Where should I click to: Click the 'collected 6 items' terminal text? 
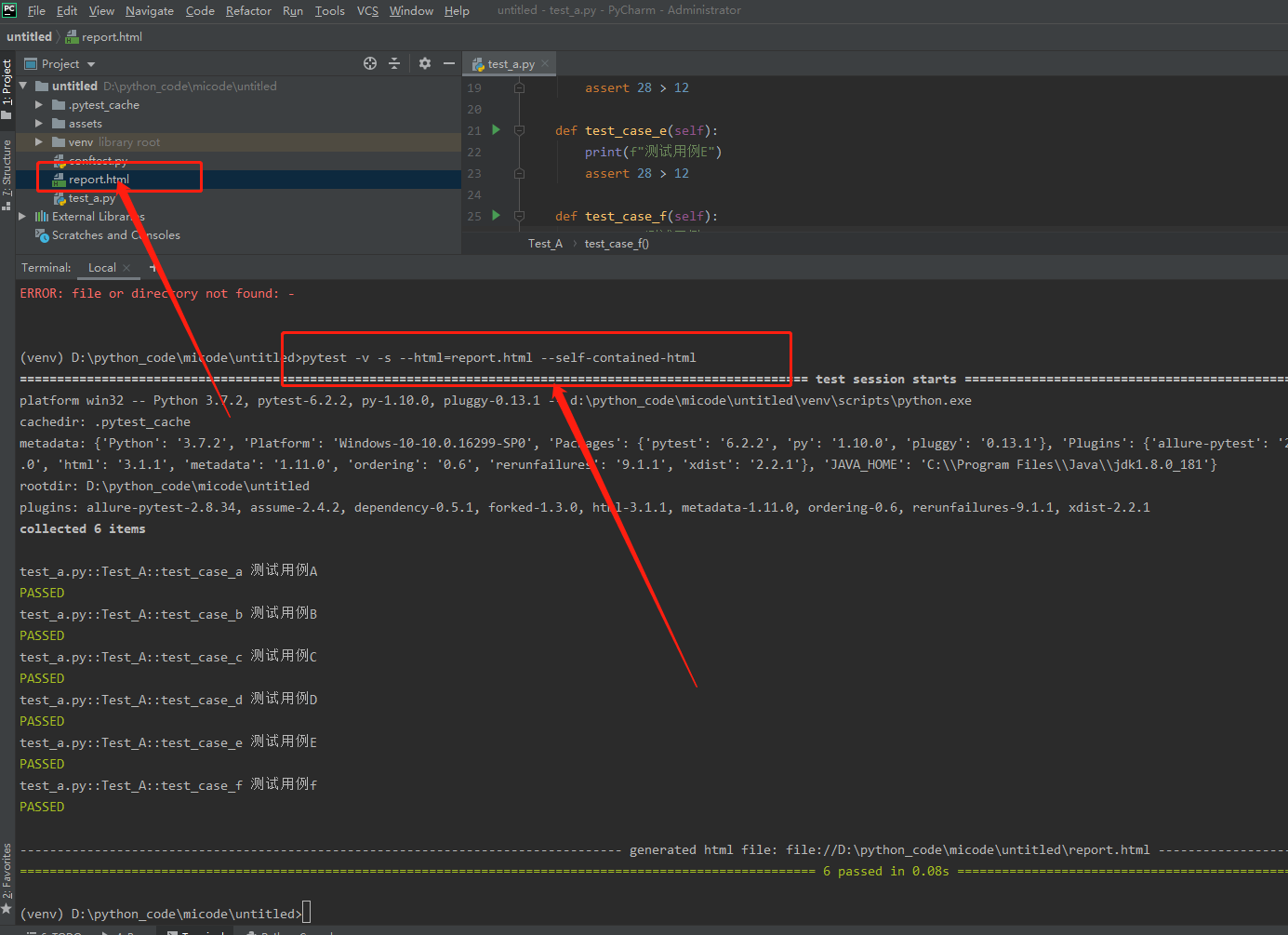[x=83, y=528]
